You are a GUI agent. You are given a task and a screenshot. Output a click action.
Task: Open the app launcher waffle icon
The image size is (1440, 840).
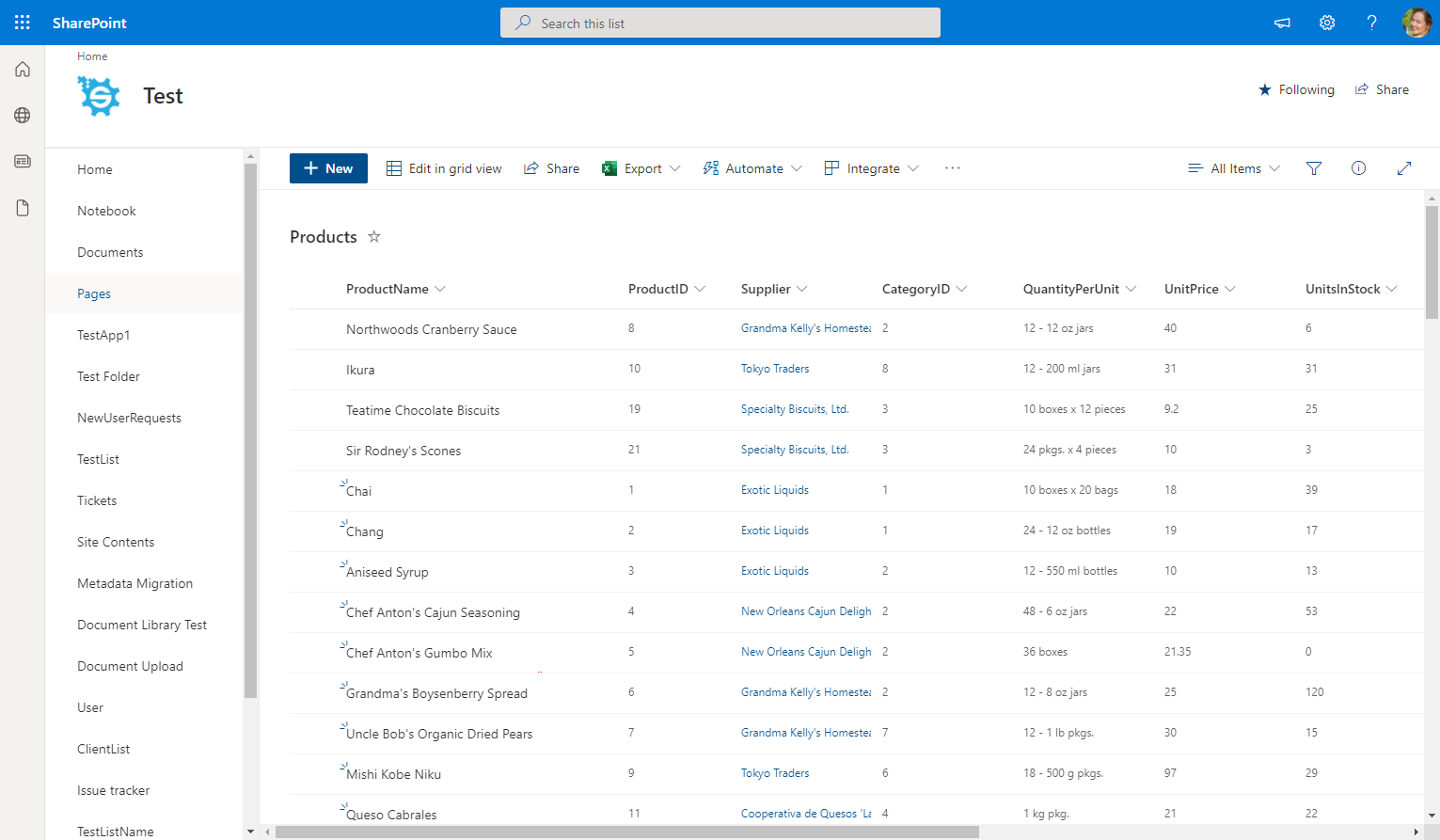23,23
